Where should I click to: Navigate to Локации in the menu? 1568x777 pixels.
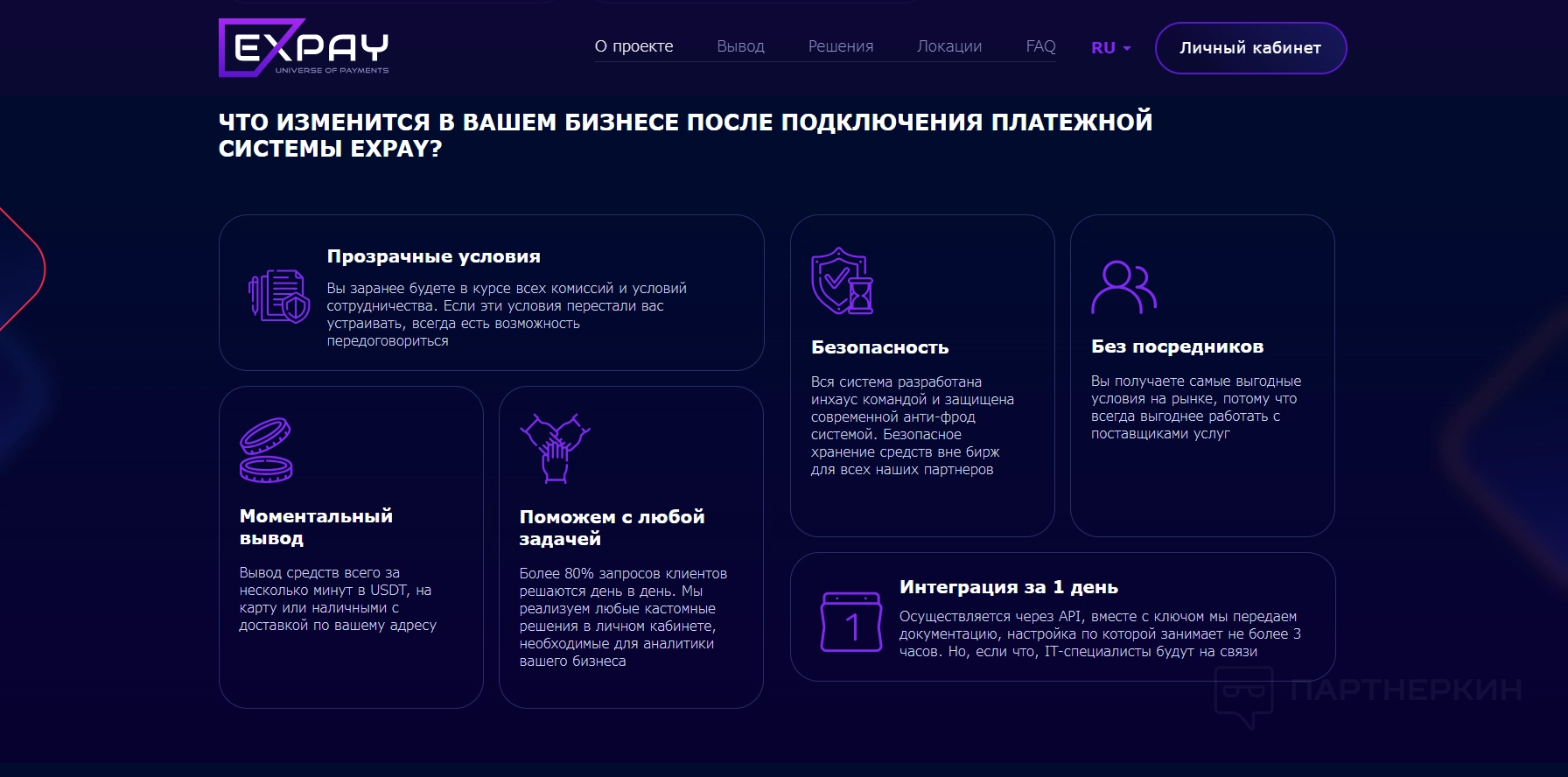[x=949, y=46]
